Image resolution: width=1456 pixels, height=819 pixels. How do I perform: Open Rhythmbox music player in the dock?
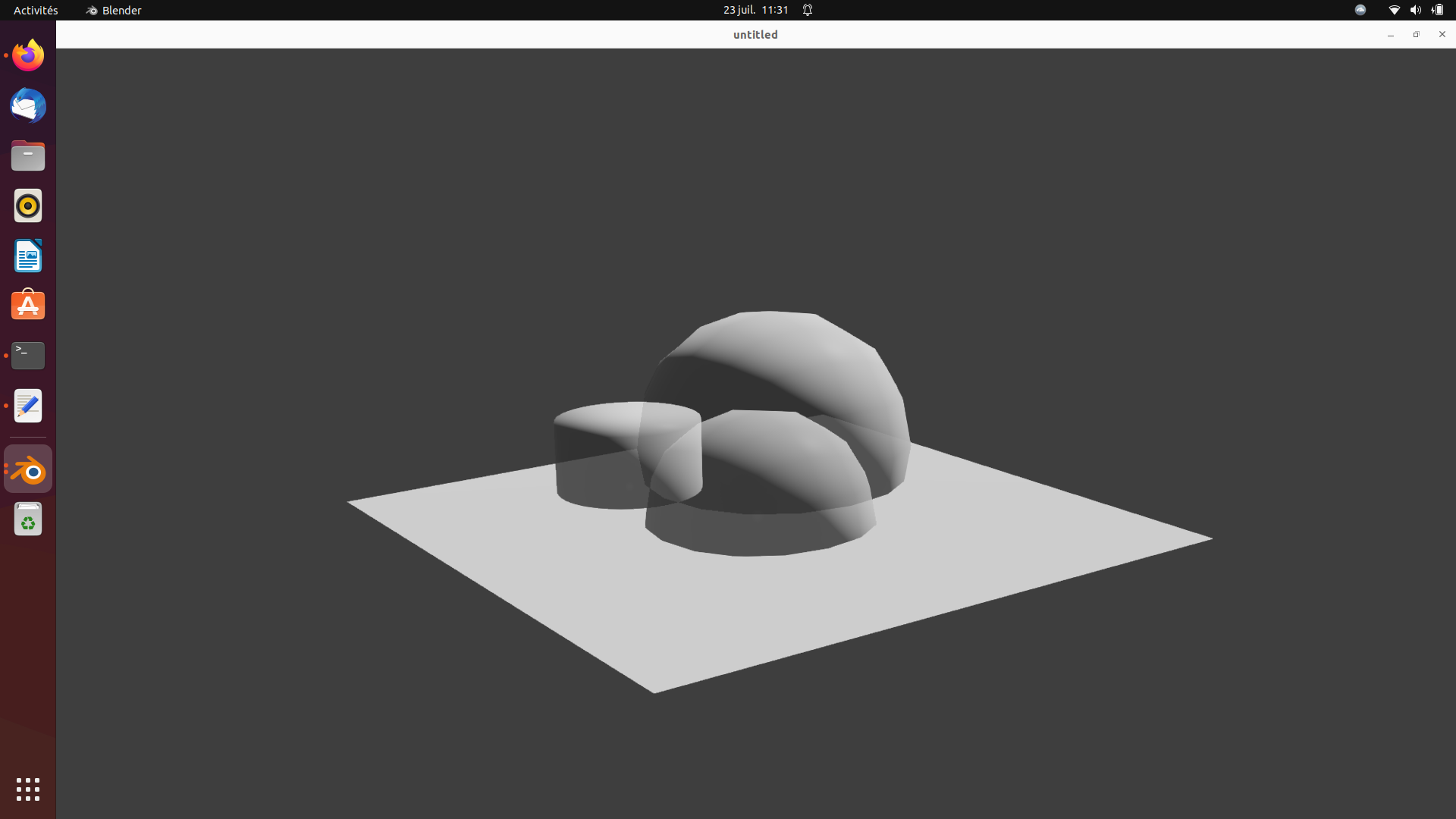click(28, 206)
